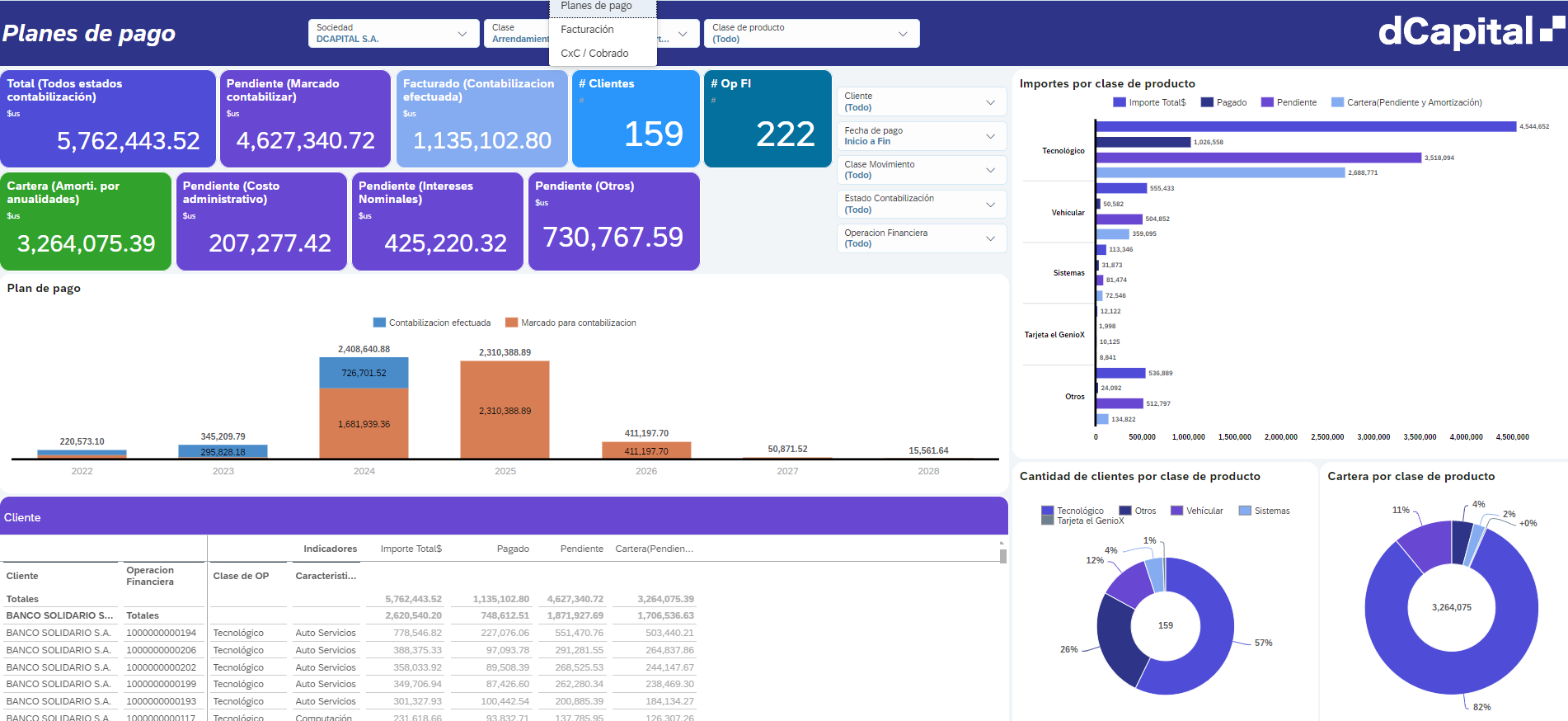
Task: Click the Cliente section header bar
Action: pos(504,516)
